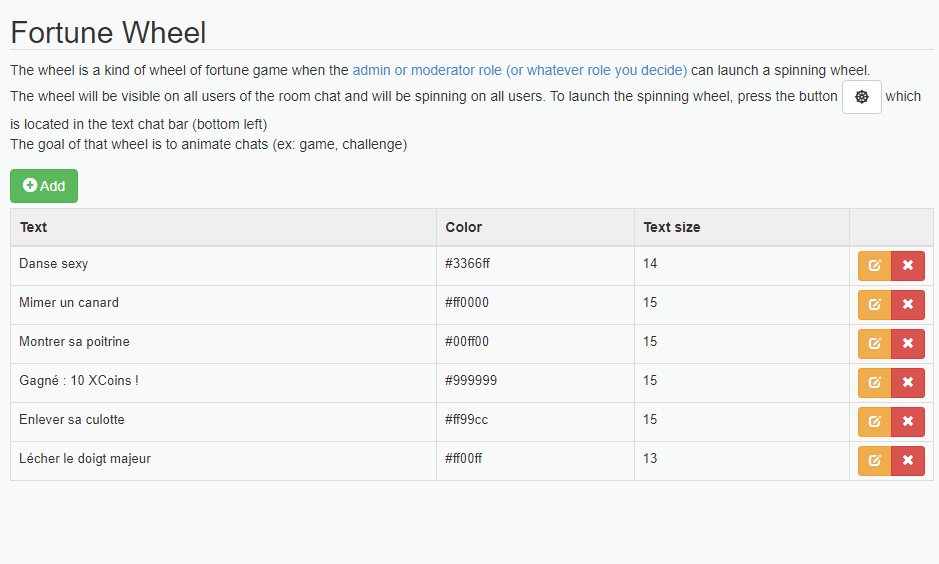This screenshot has height=564, width=939.
Task: Click the Text size column header
Action: click(671, 227)
